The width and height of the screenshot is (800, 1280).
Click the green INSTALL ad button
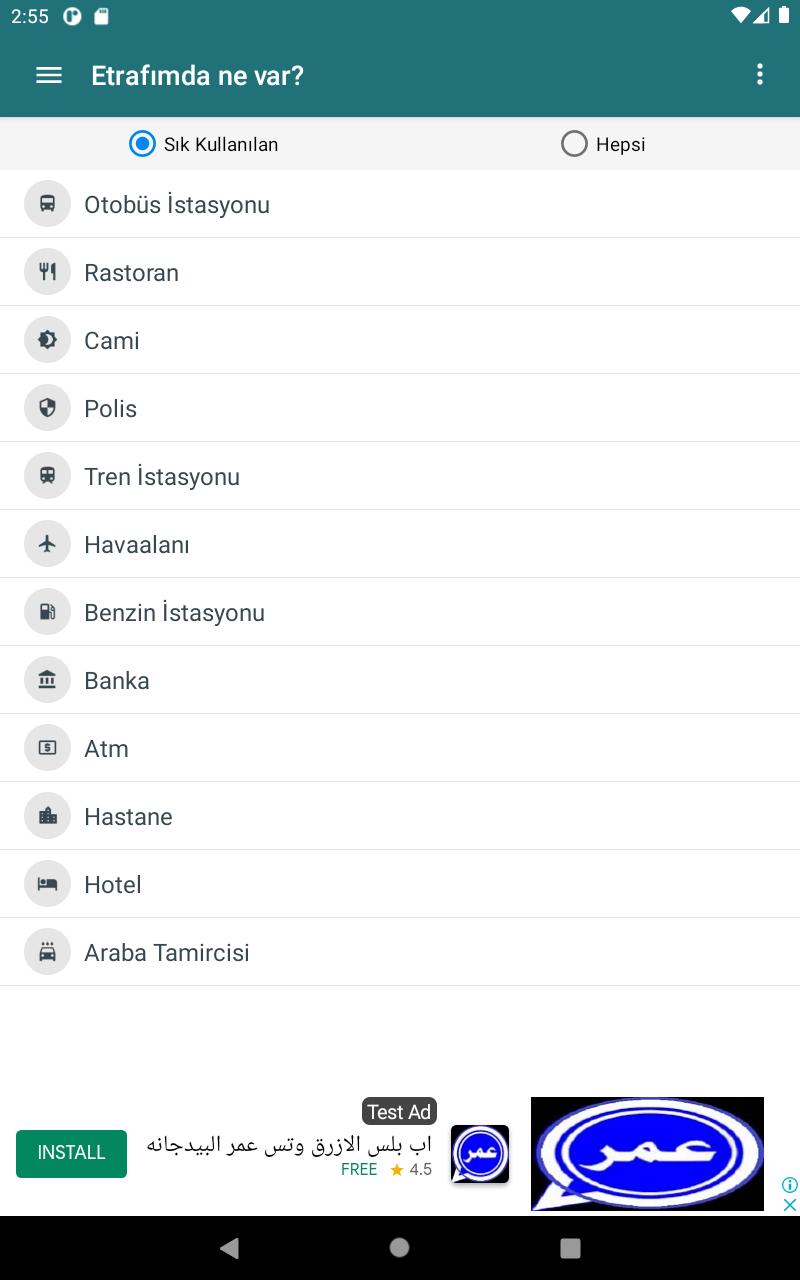click(x=71, y=1153)
